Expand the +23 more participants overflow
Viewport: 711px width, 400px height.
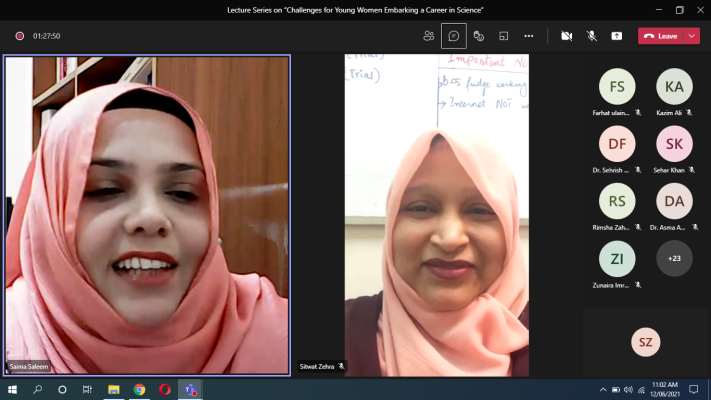coord(674,259)
